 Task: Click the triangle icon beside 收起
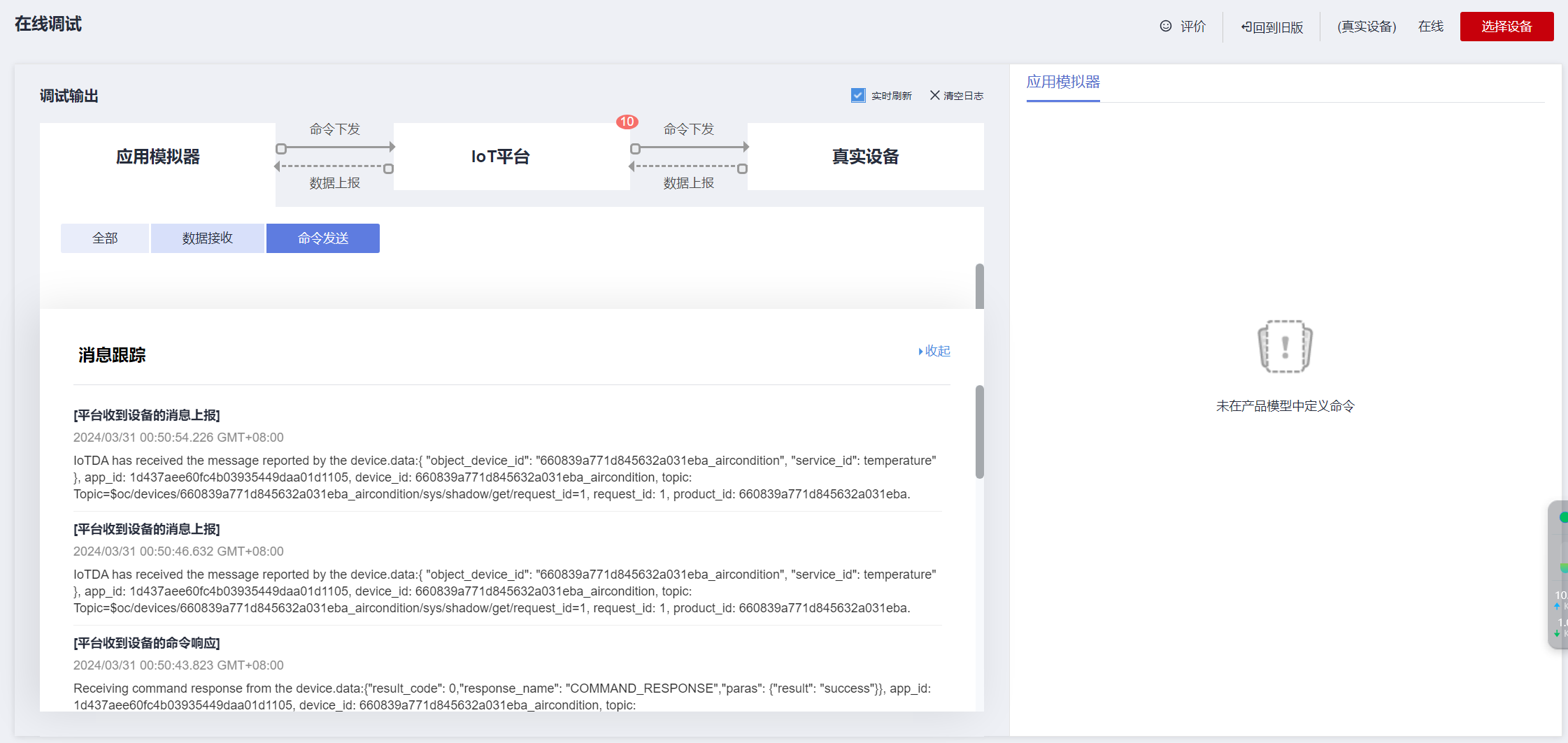click(920, 351)
